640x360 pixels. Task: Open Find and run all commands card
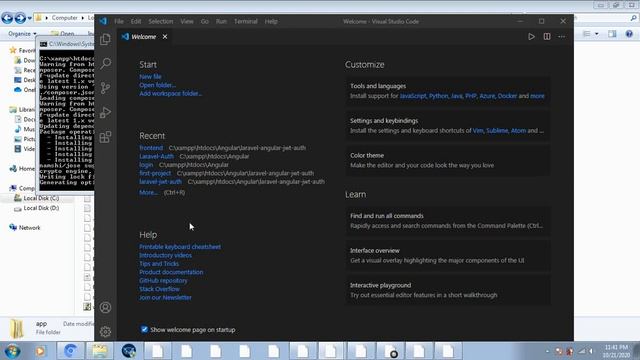coord(447,221)
